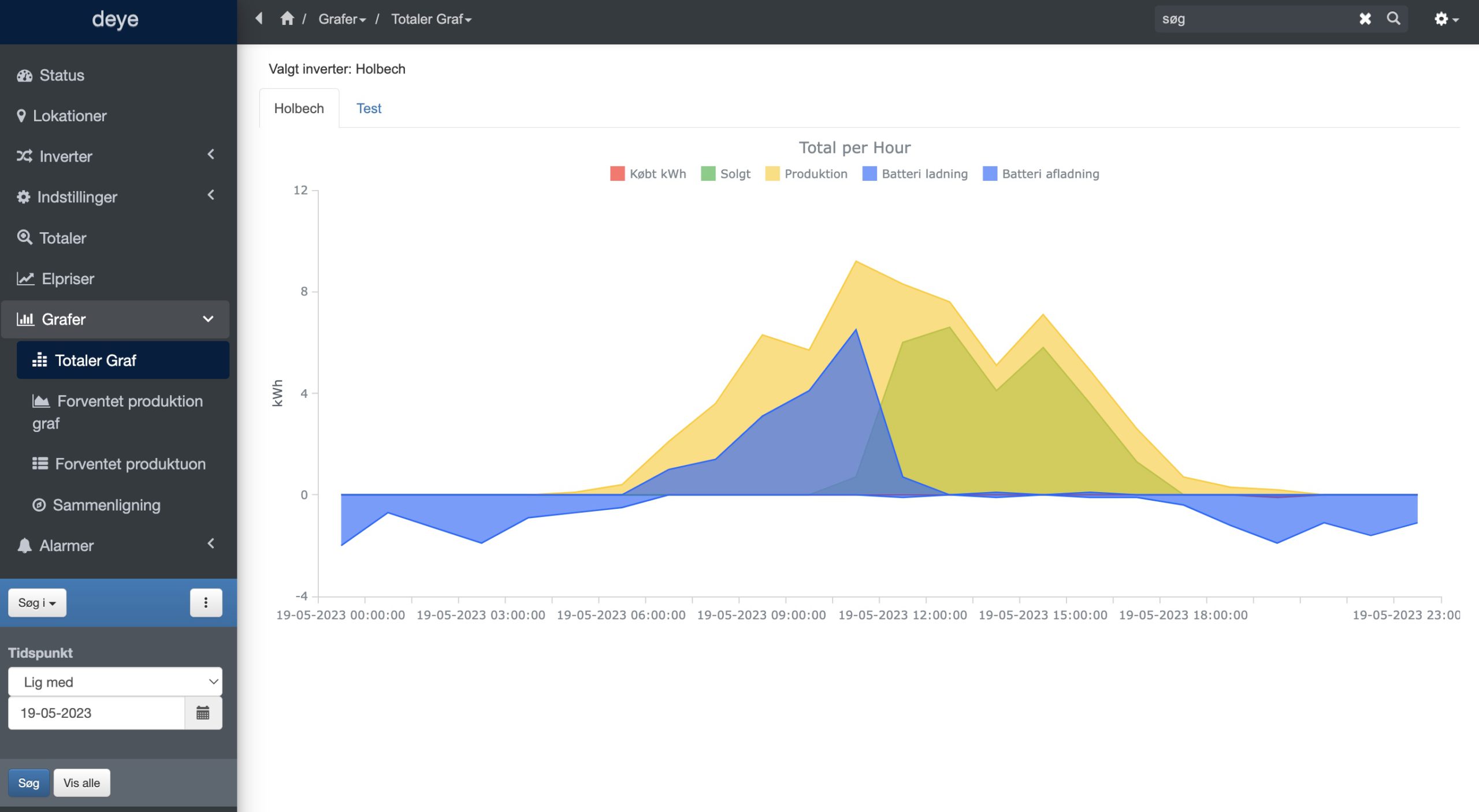Open Elpriser from the sidebar
Viewport: 1479px width, 812px height.
(x=68, y=278)
